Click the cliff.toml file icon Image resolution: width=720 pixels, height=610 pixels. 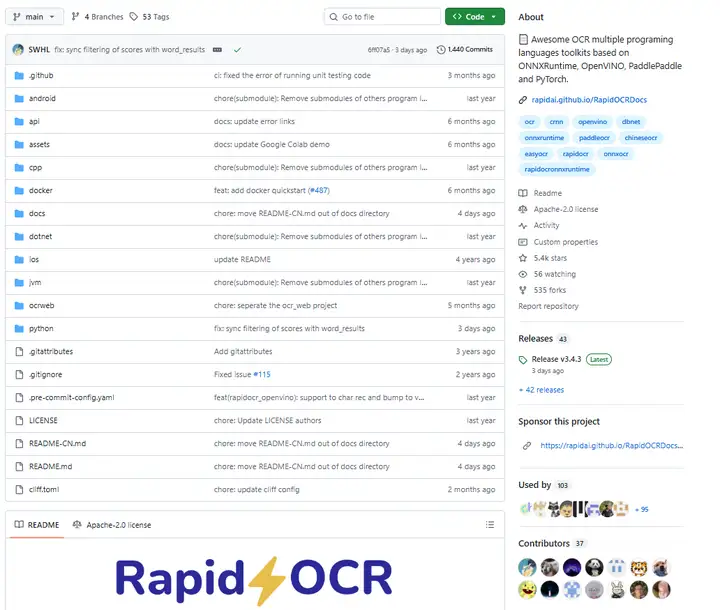click(19, 489)
